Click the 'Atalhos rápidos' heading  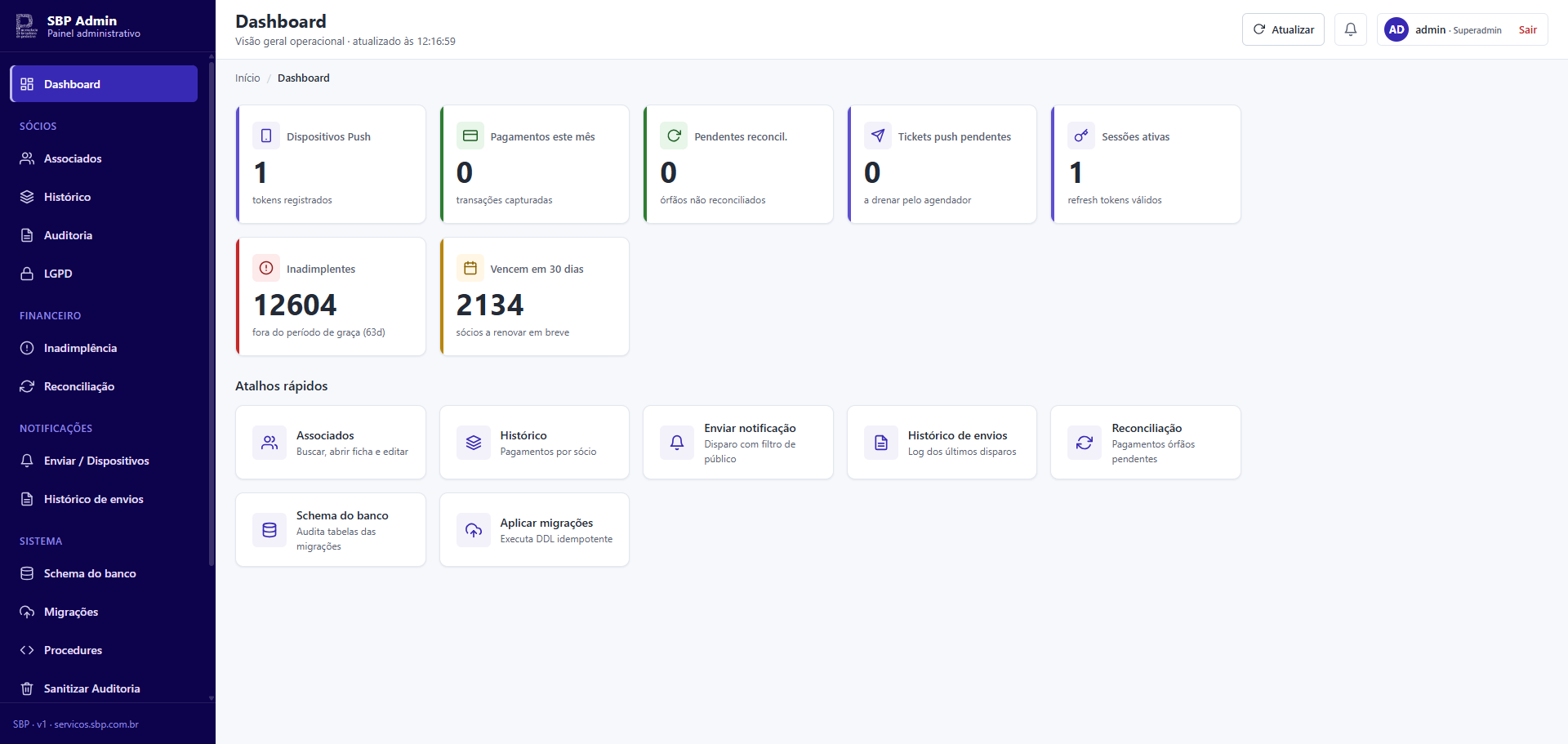[x=282, y=386]
